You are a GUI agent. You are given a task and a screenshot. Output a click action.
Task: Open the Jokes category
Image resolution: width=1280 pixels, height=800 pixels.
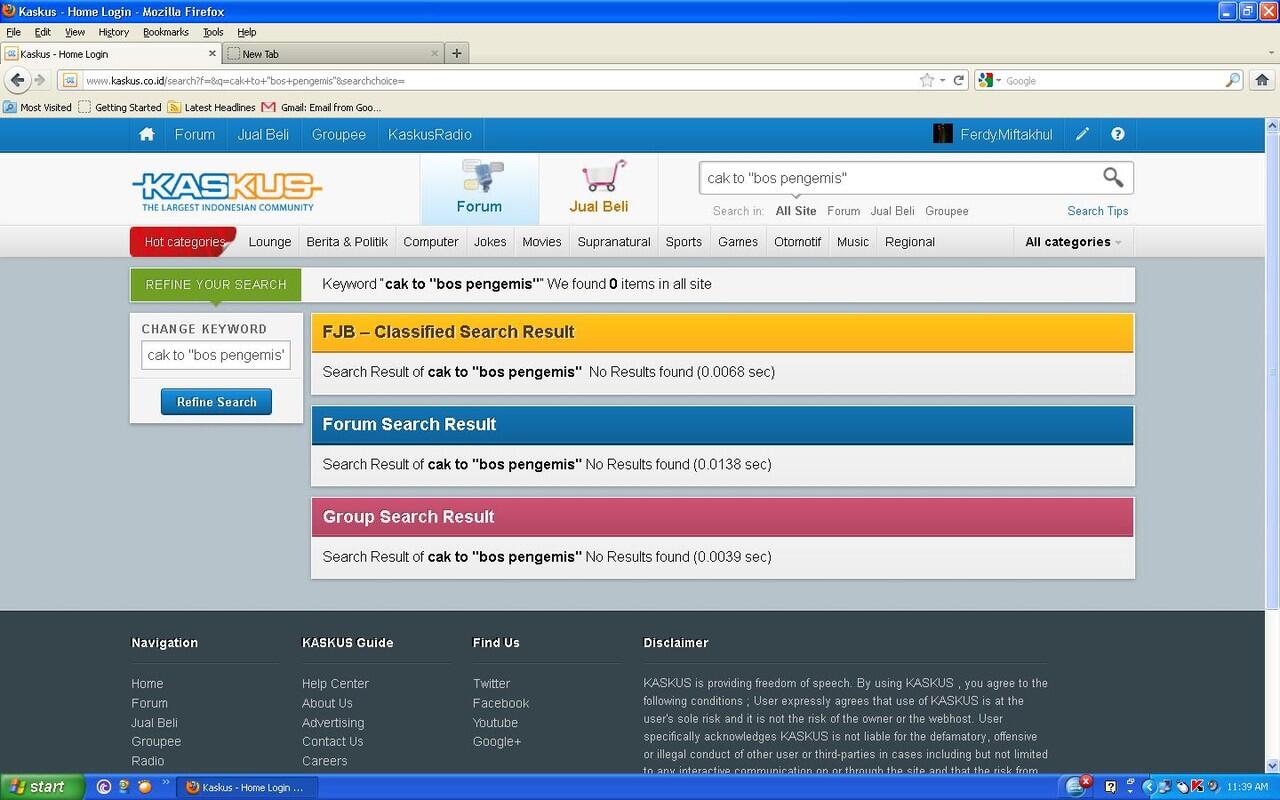pyautogui.click(x=490, y=242)
